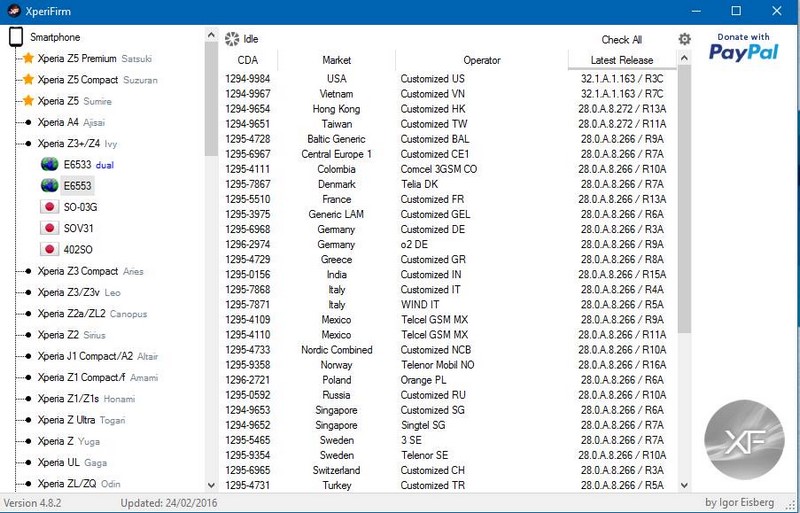
Task: Select the Telenor Mobil NO row
Action: point(448,365)
